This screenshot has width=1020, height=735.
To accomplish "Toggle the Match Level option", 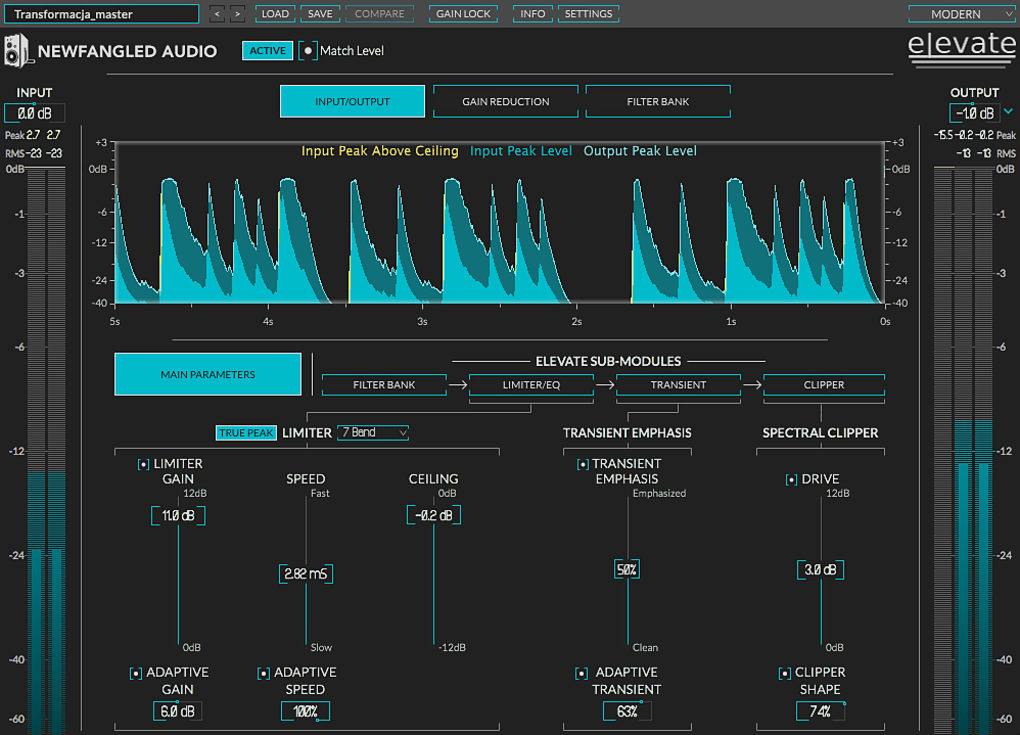I will click(308, 51).
